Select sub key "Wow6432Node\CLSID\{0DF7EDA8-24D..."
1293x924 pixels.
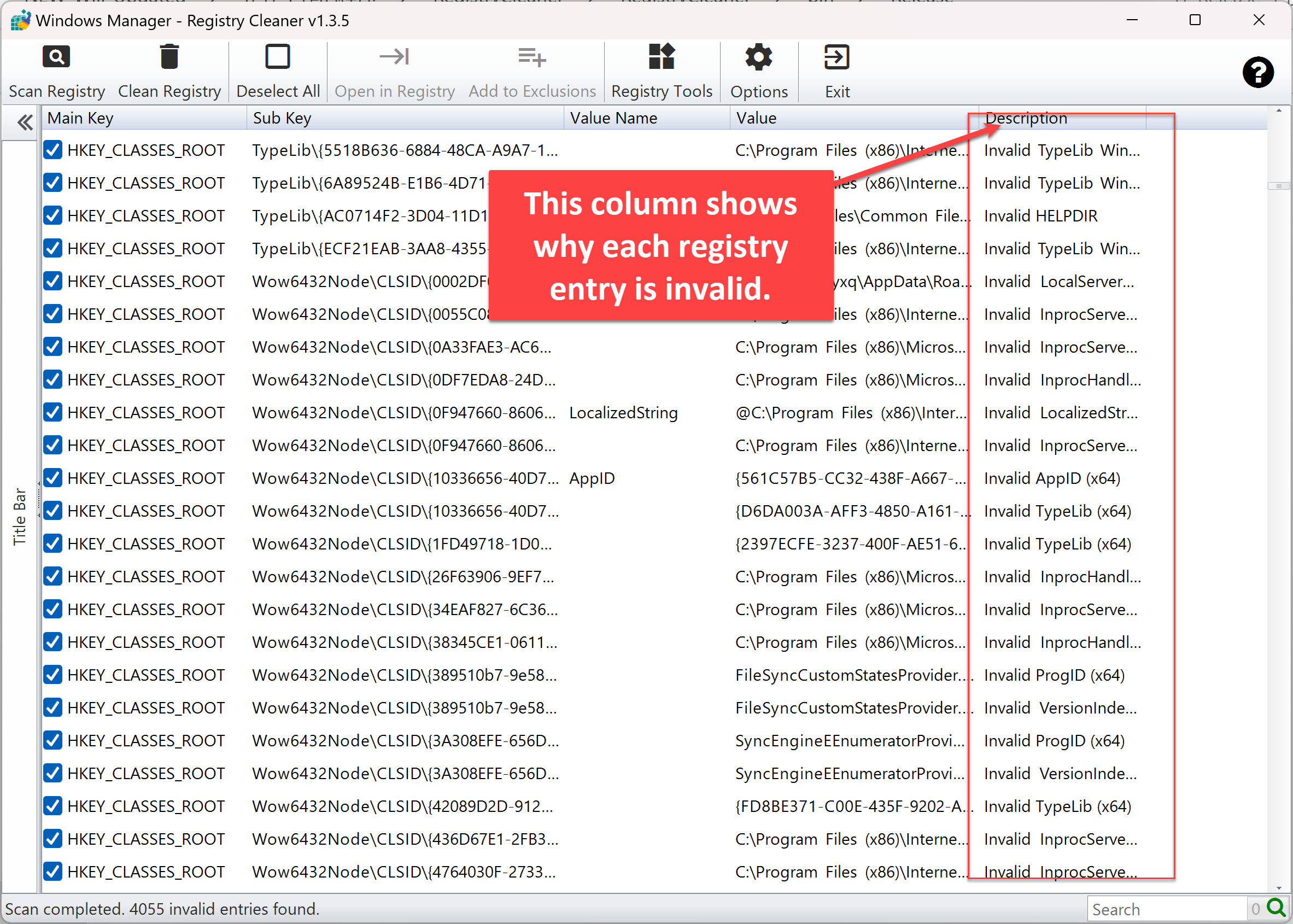tap(404, 380)
